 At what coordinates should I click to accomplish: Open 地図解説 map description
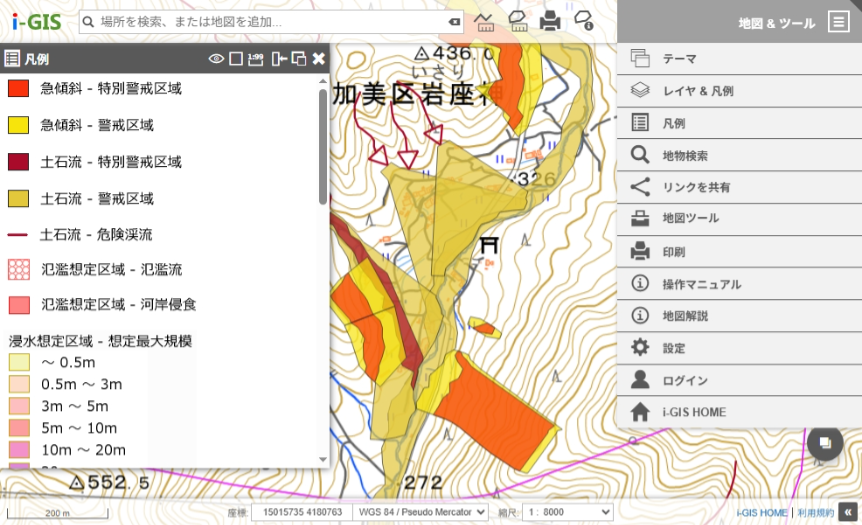tap(739, 316)
